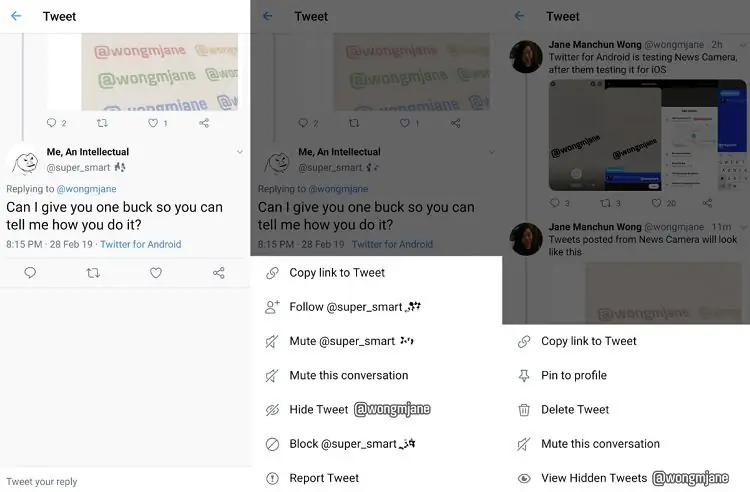750x492 pixels.
Task: Like the News Camera tweet with 20 likes
Action: [656, 203]
